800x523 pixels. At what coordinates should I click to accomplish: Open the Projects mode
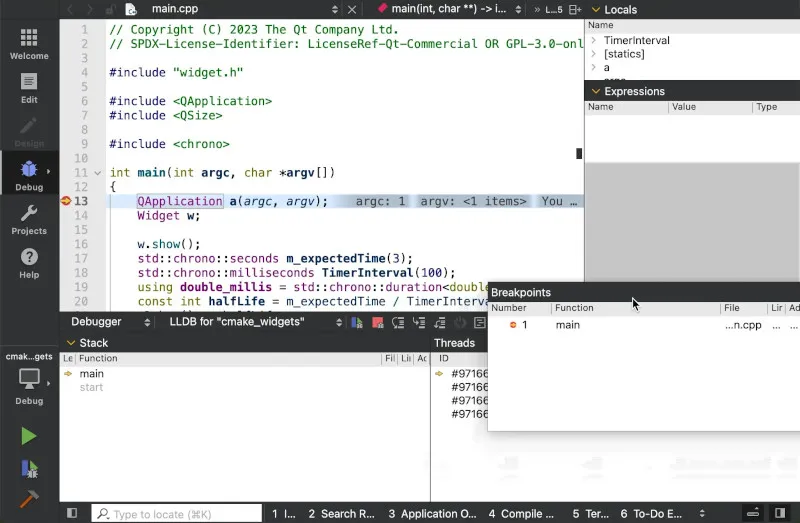[29, 219]
